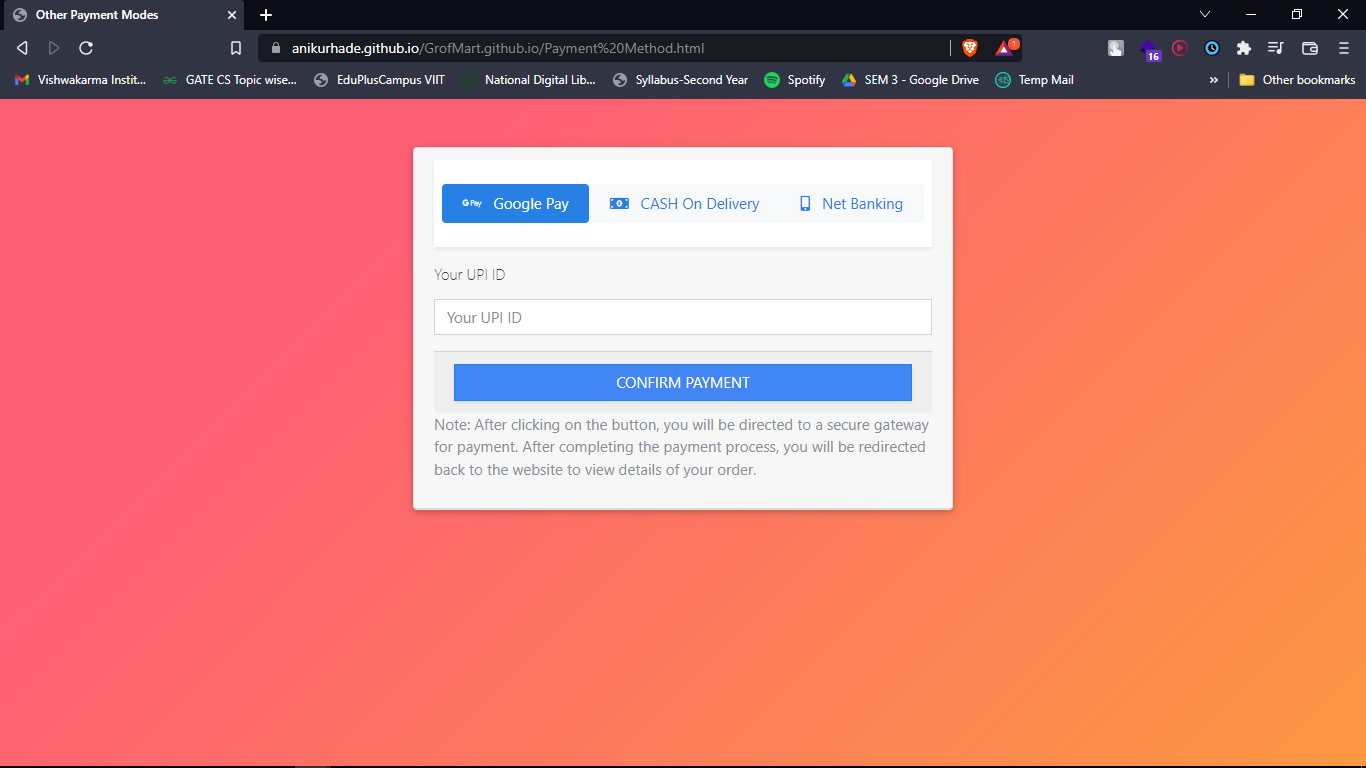
Task: Bookmark this page using the bookmark icon
Action: pos(236,48)
